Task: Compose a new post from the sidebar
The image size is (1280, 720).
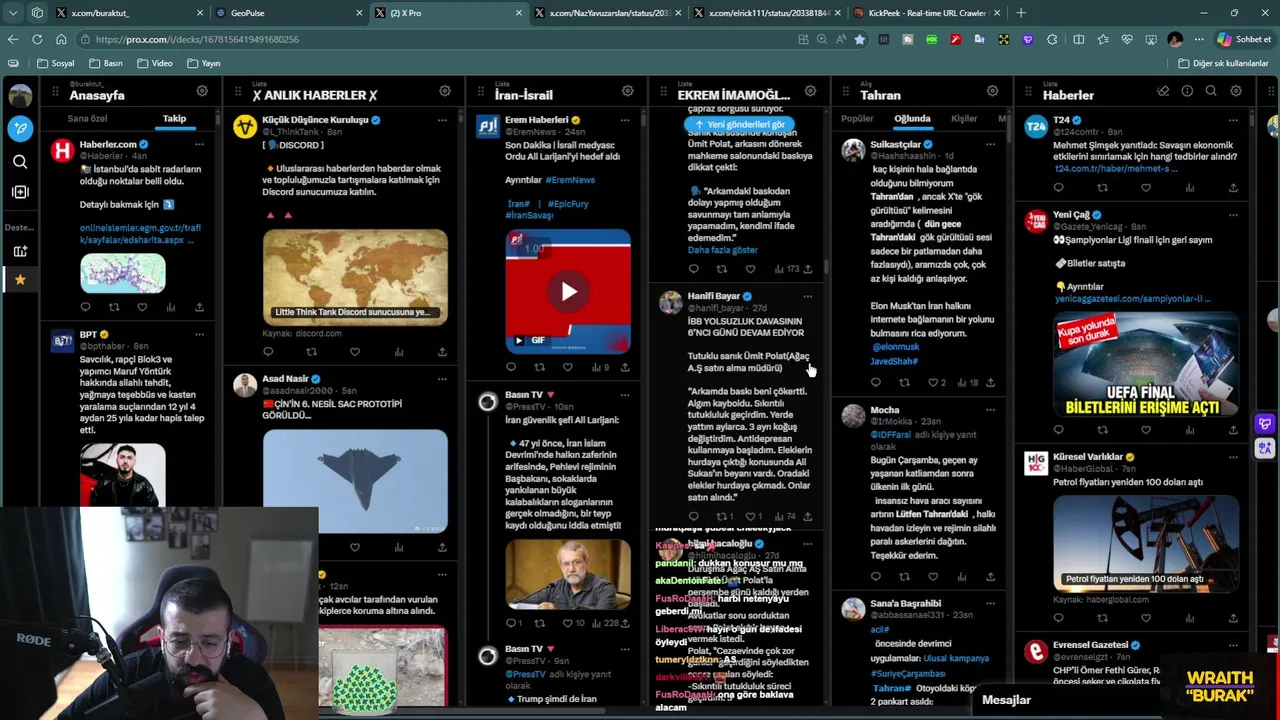Action: tap(20, 128)
